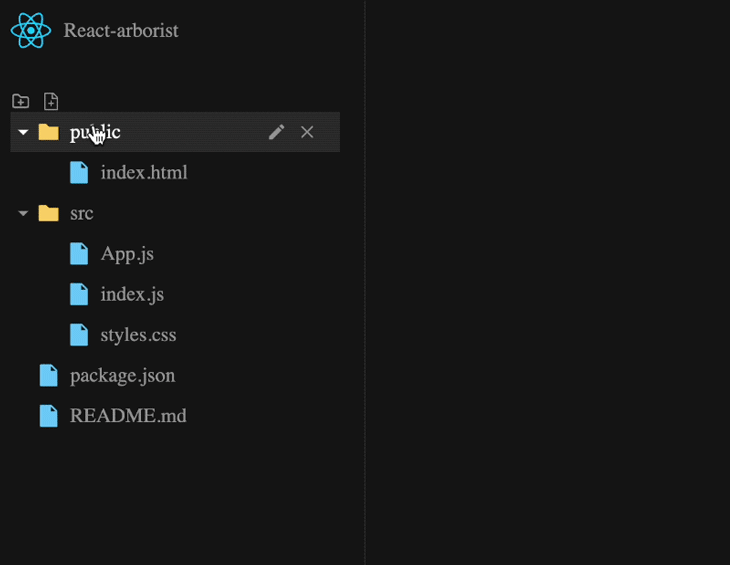Click the README.md file icon
This screenshot has height=565, width=730.
tap(48, 416)
